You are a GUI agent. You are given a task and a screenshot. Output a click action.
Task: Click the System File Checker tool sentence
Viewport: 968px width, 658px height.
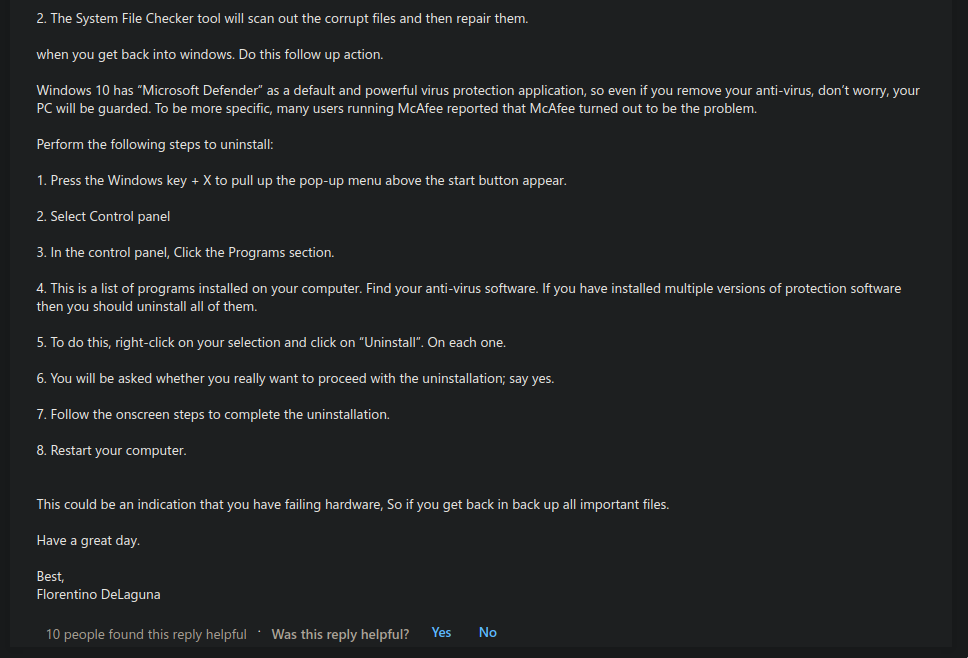[282, 19]
